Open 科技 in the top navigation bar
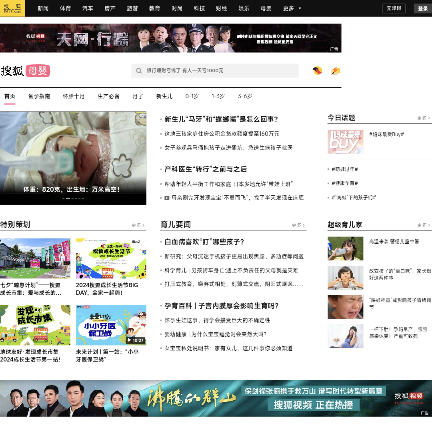This screenshot has width=432, height=431. click(199, 8)
